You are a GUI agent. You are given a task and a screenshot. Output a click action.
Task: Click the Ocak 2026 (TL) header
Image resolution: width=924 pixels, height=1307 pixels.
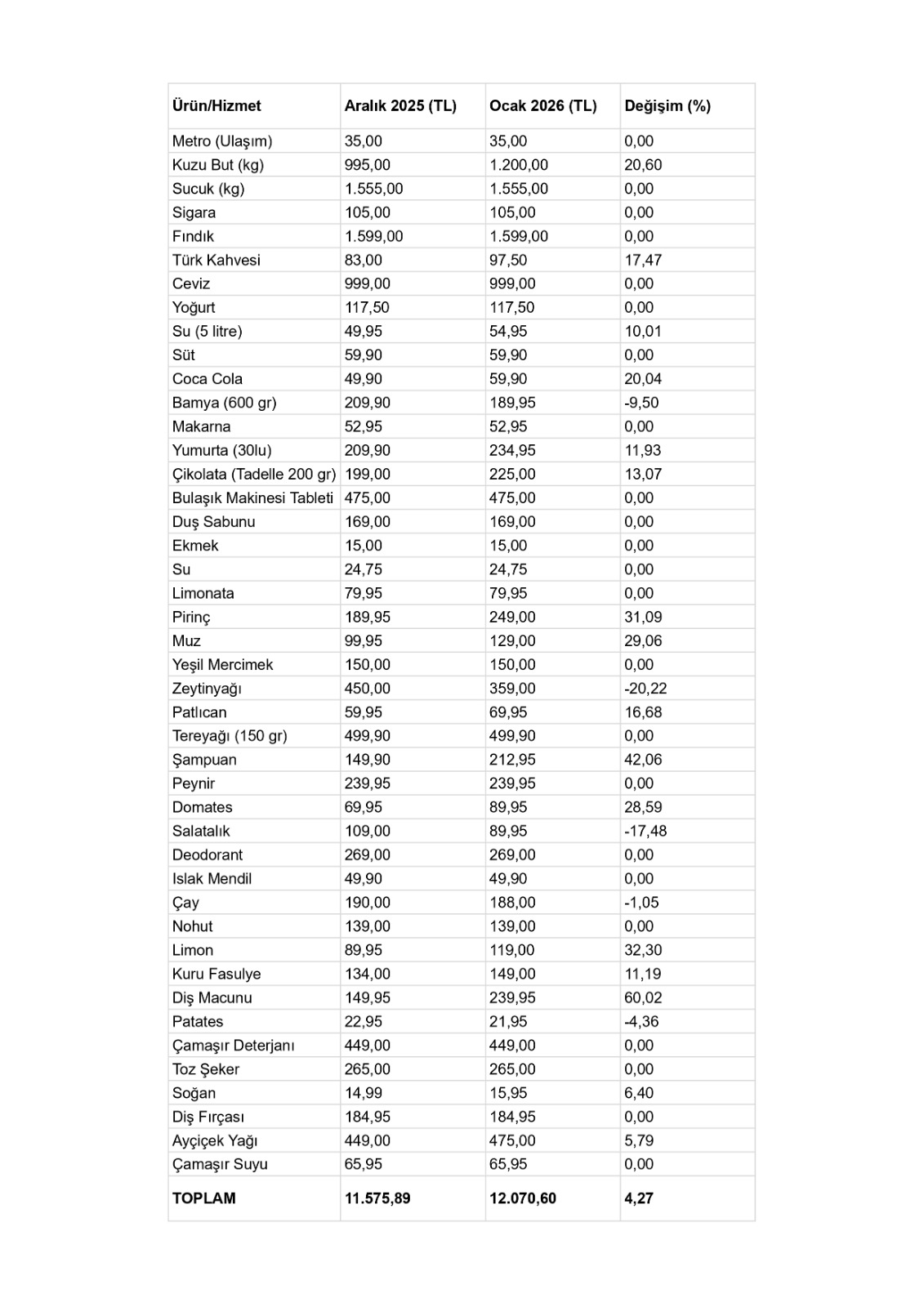pos(542,105)
